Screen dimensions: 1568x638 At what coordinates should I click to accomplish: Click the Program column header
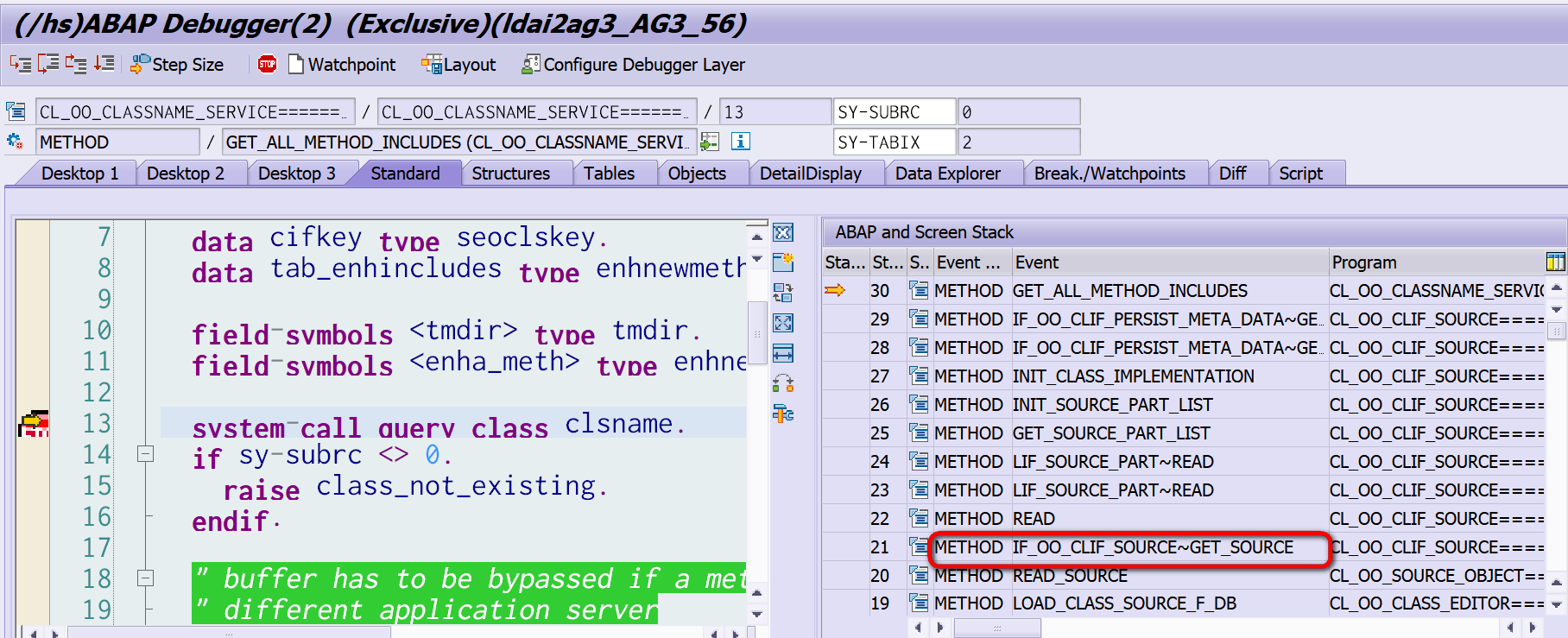[x=1437, y=262]
